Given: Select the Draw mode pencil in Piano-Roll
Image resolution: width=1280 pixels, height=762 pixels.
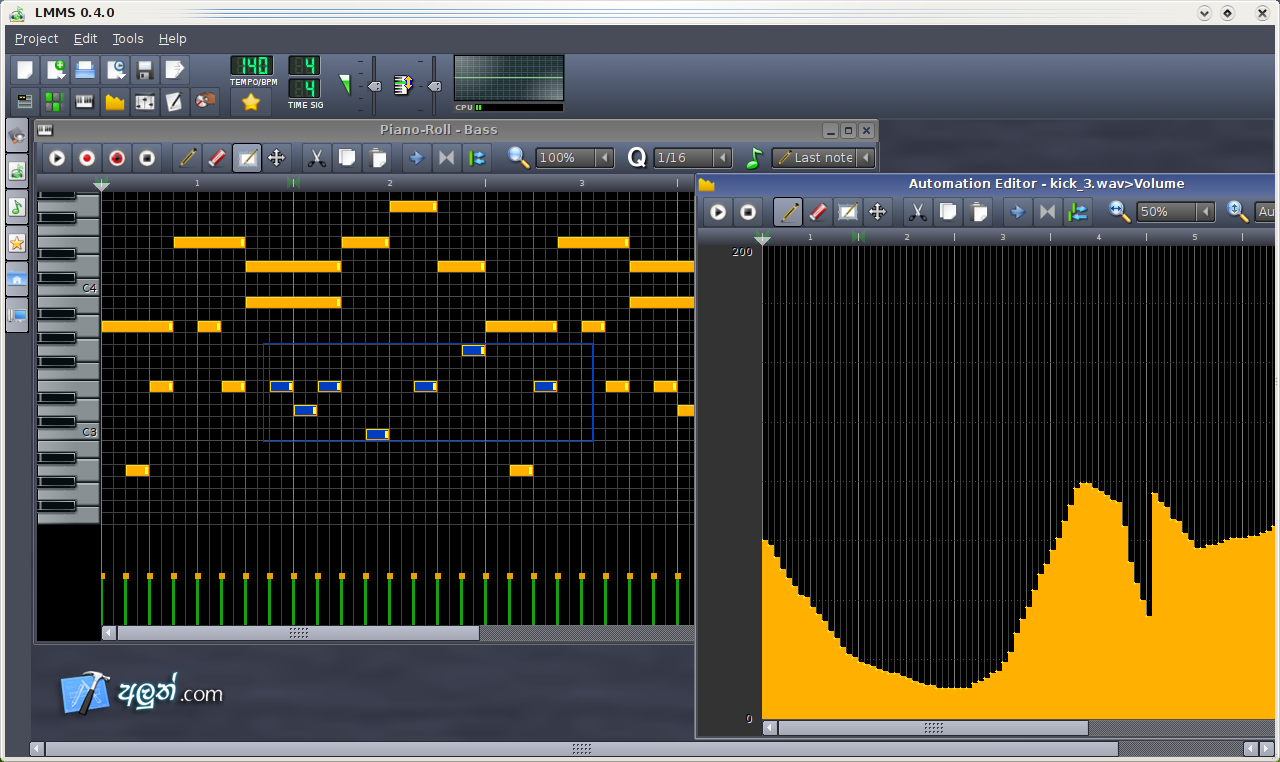Looking at the screenshot, I should pos(186,157).
